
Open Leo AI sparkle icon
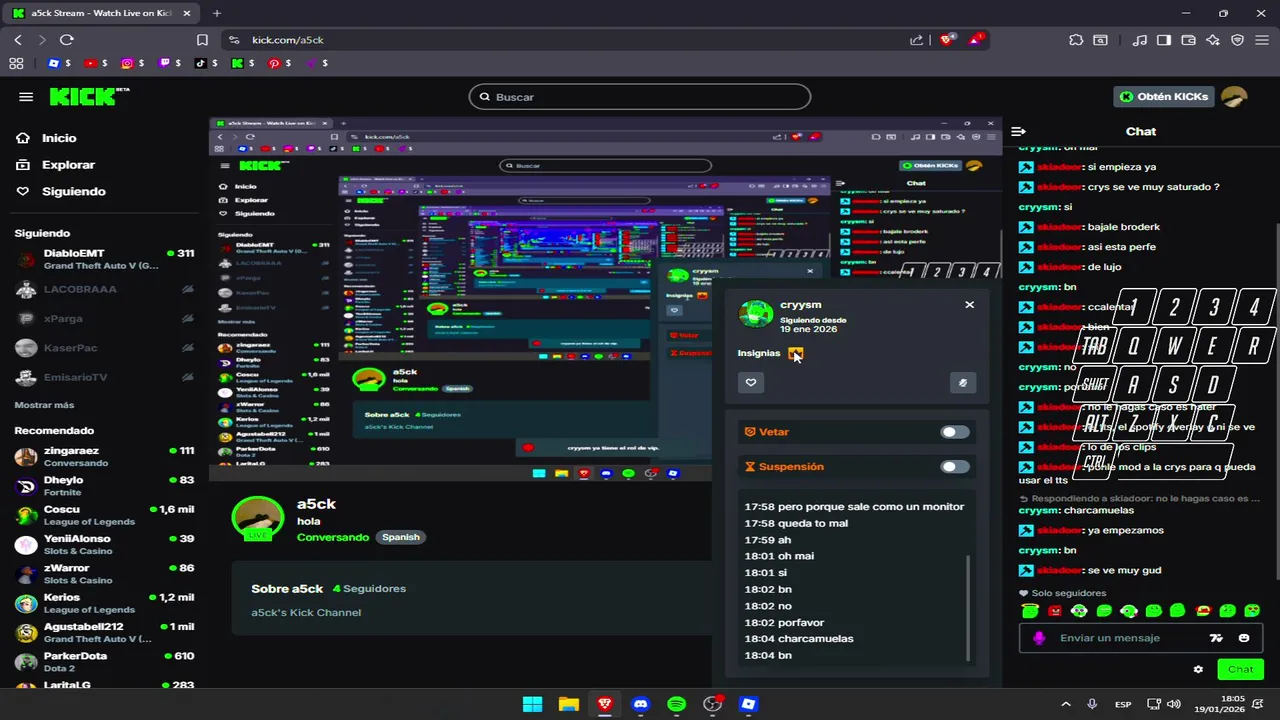pos(1213,40)
